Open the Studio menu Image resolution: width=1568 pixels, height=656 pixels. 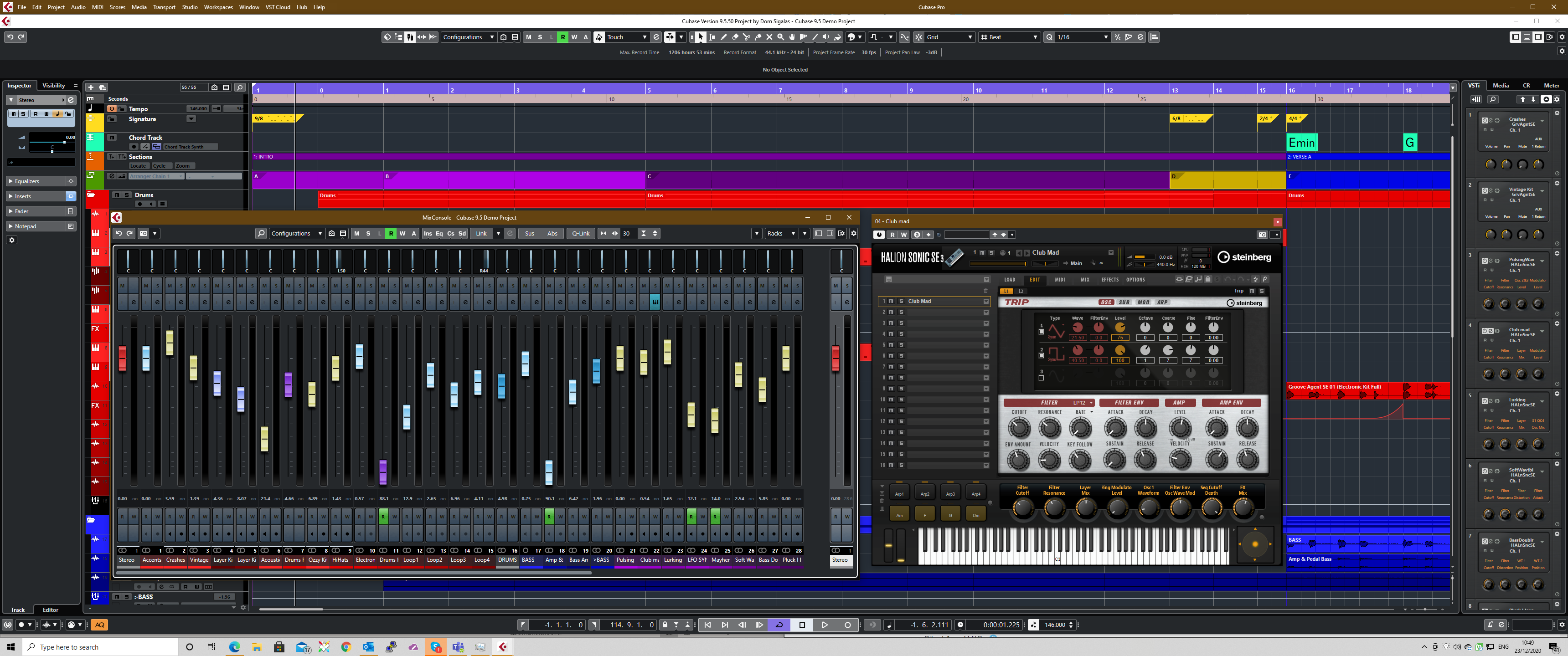coord(190,7)
